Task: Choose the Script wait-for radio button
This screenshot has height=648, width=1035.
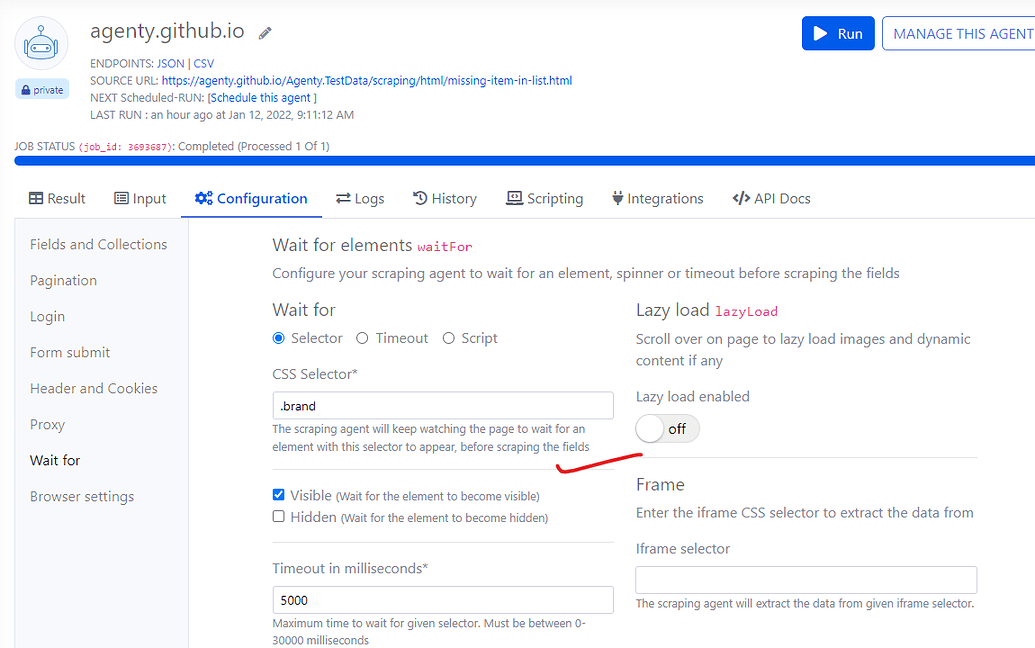Action: [x=449, y=338]
